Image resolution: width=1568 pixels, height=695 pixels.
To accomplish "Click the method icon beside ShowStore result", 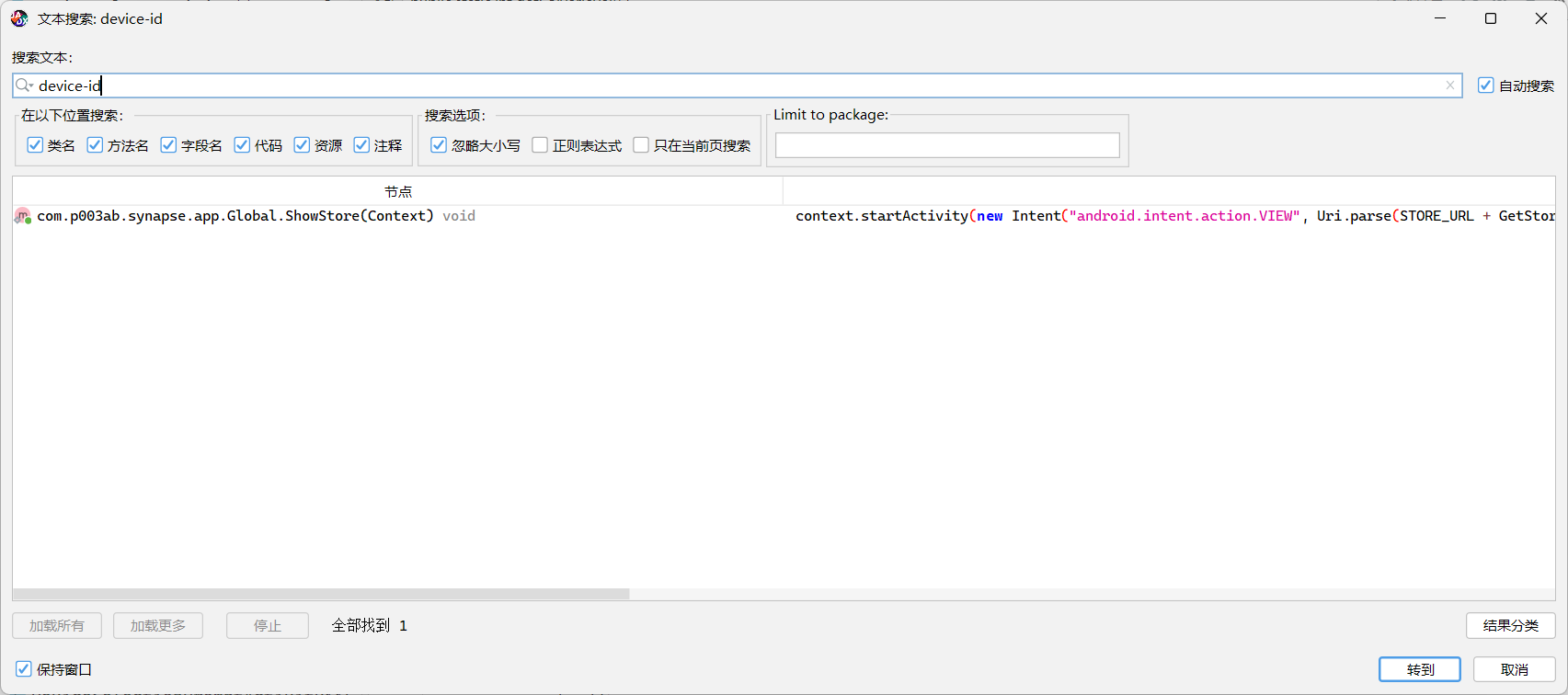I will pos(23,216).
